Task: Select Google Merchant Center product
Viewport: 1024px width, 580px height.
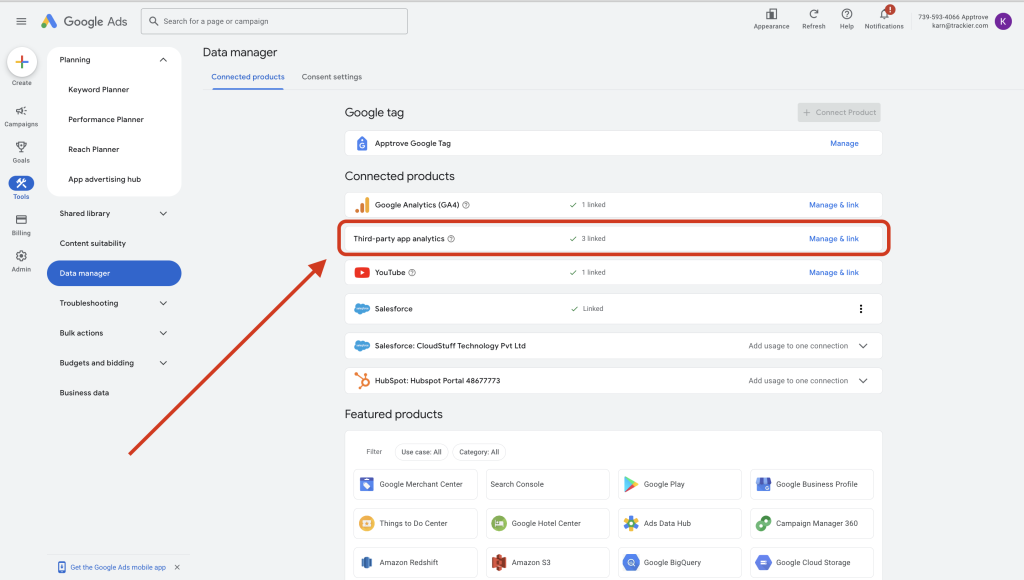Action: pyautogui.click(x=415, y=485)
